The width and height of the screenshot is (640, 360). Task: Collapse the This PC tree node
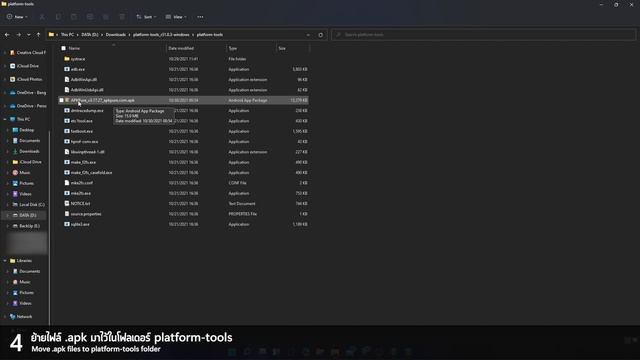(5, 119)
